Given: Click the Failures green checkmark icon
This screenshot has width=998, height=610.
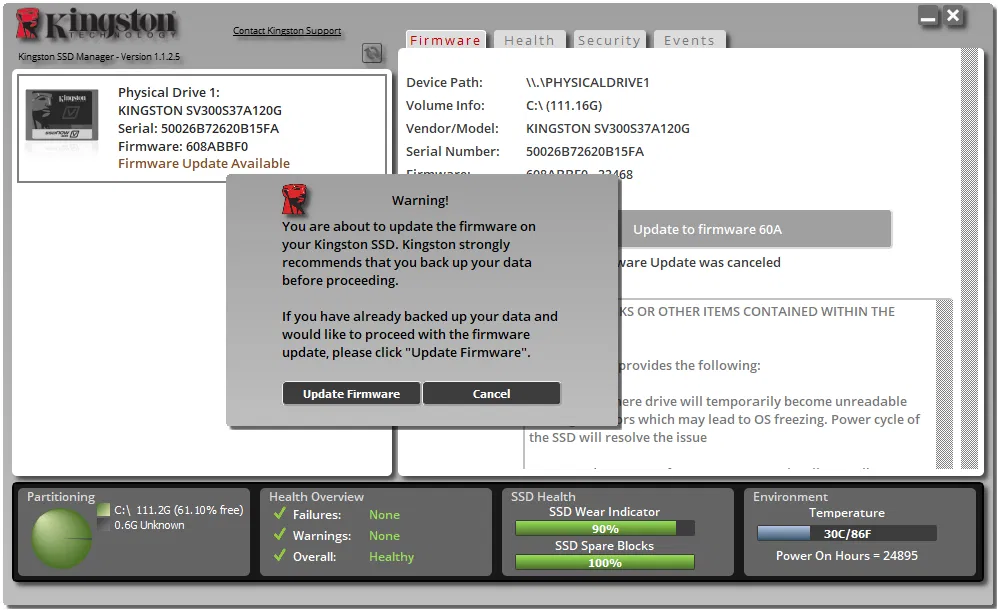Looking at the screenshot, I should click(x=279, y=513).
